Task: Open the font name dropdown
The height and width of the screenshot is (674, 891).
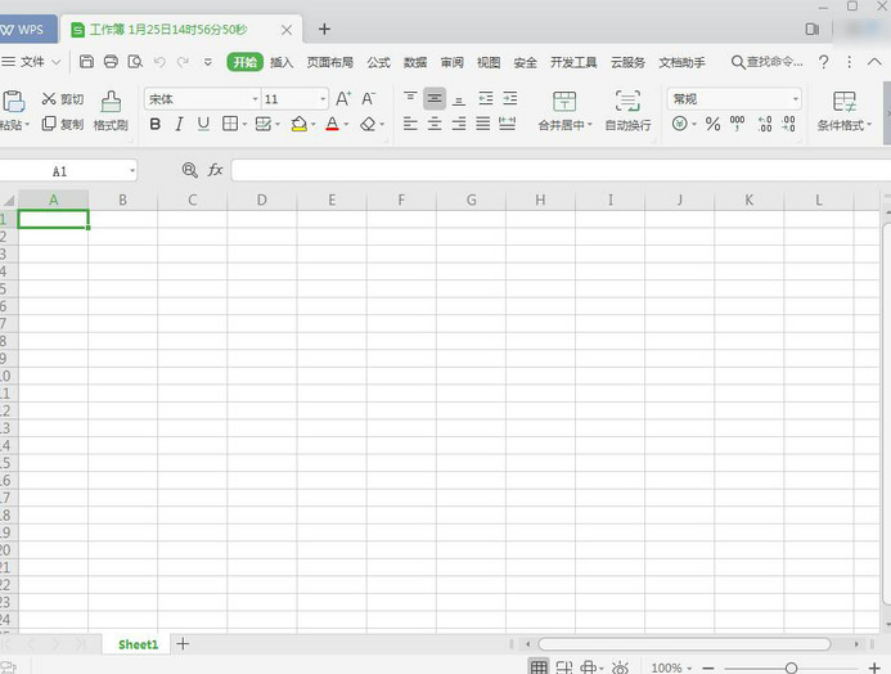Action: 202,99
